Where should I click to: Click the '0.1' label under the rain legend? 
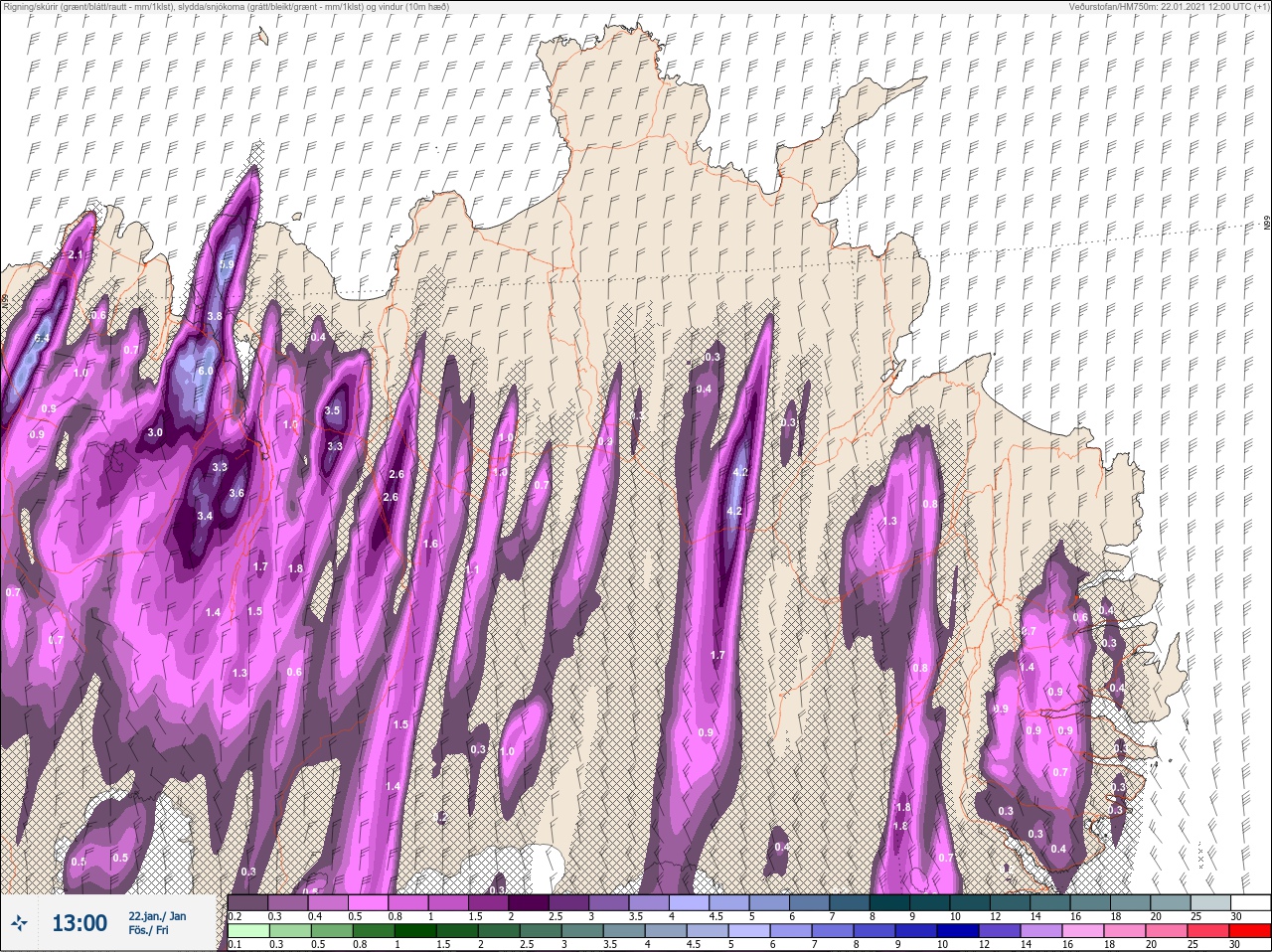235,944
